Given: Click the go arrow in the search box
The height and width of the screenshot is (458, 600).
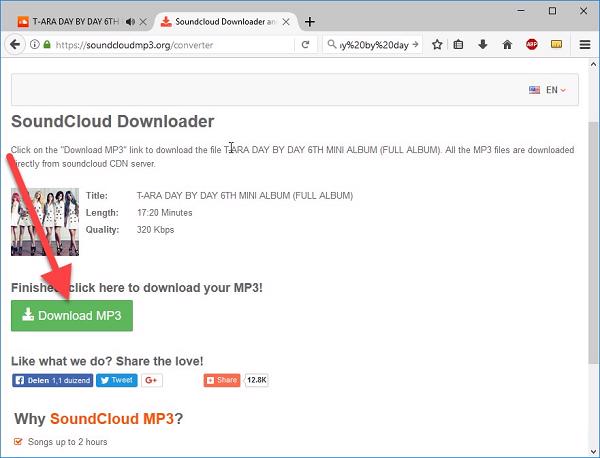Looking at the screenshot, I should 416,44.
